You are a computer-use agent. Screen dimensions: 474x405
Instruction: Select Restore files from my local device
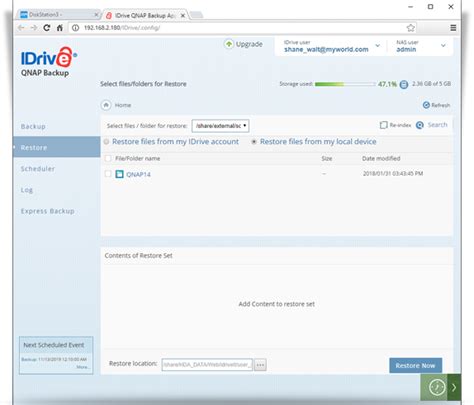[x=254, y=142]
